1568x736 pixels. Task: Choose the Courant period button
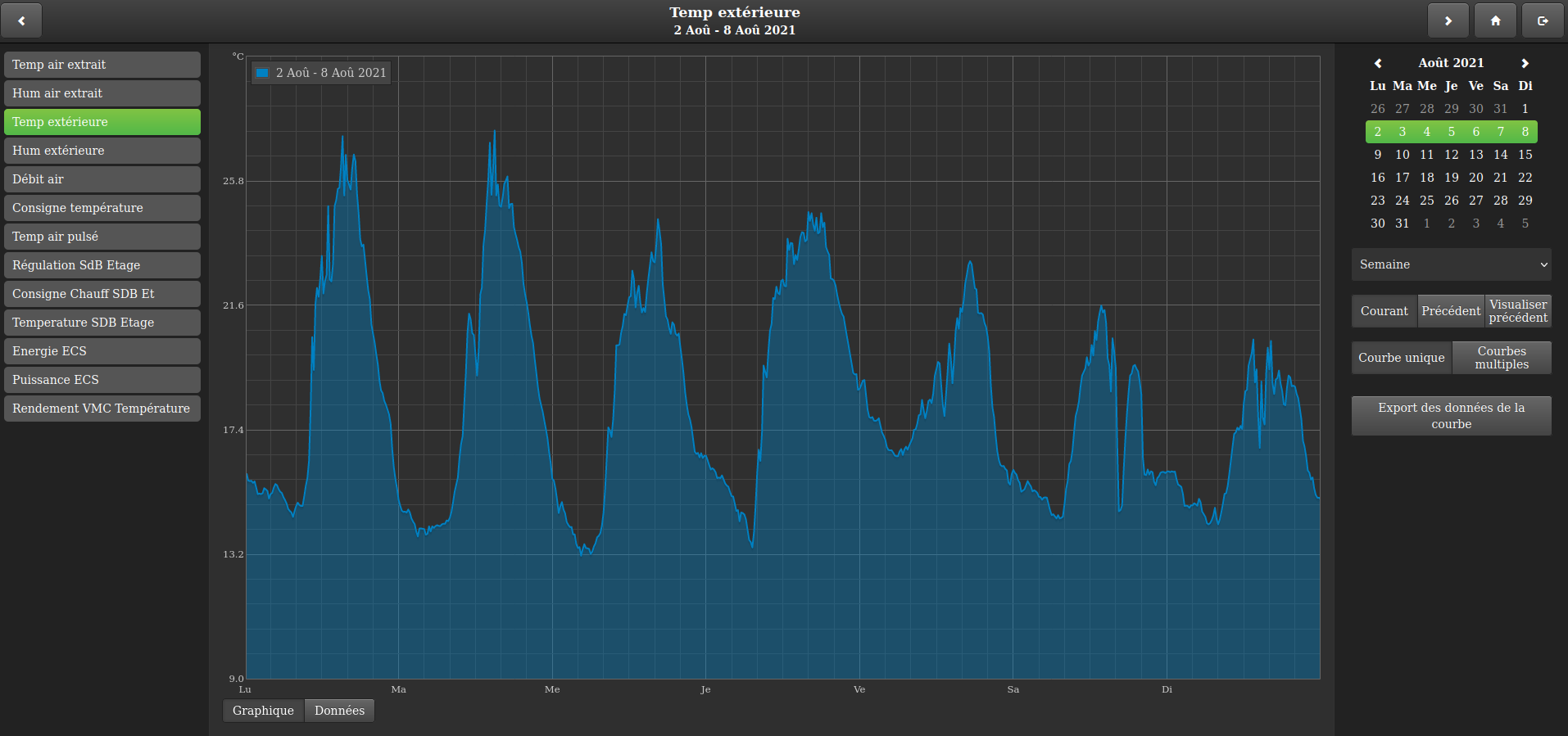coord(1384,311)
